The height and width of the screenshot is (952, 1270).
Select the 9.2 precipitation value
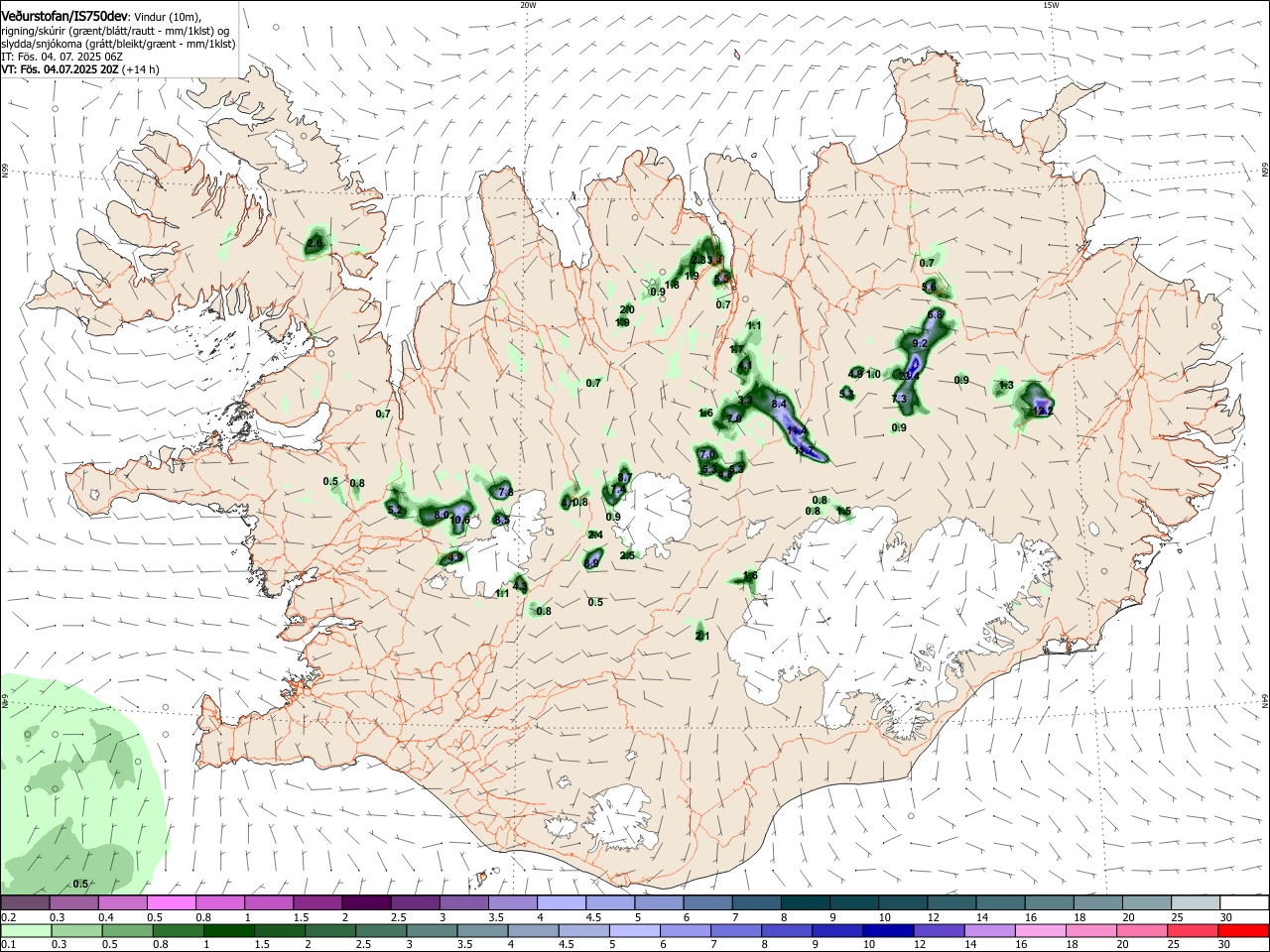[919, 343]
